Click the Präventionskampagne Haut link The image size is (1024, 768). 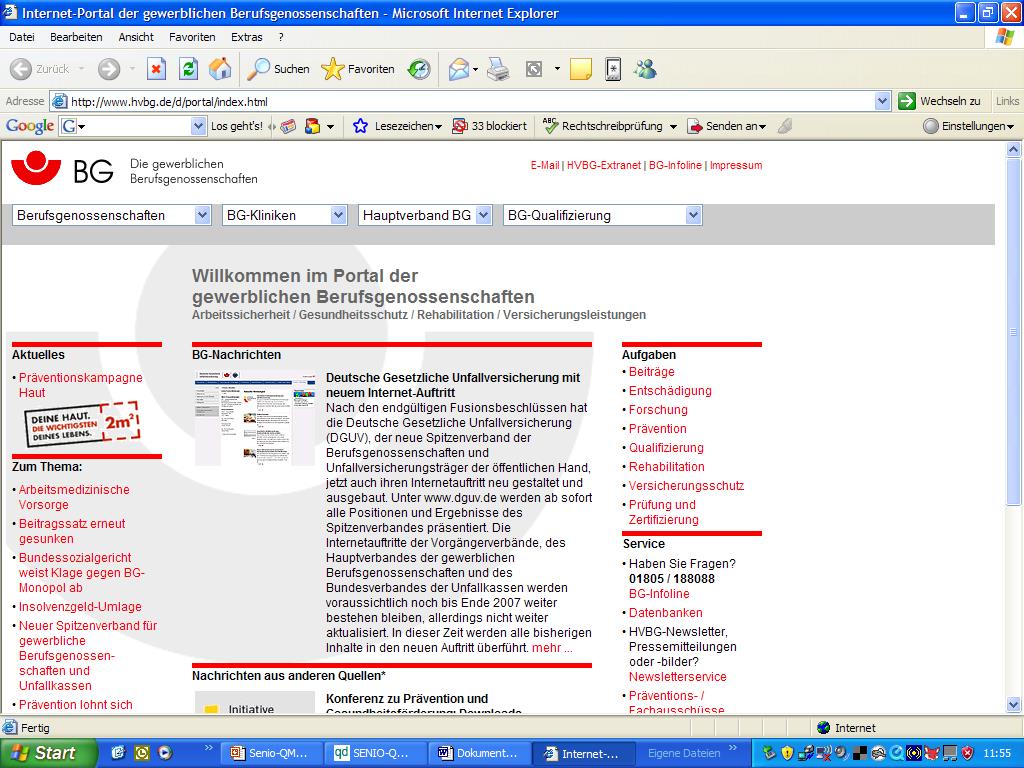[x=80, y=385]
